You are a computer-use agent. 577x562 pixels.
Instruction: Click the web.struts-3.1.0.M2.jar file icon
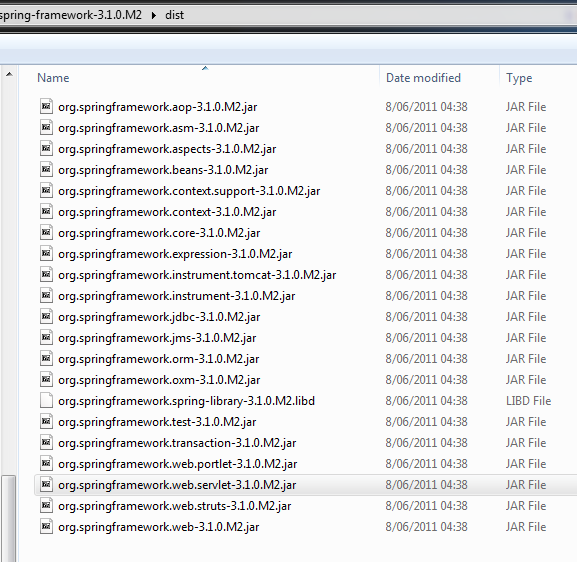point(46,505)
